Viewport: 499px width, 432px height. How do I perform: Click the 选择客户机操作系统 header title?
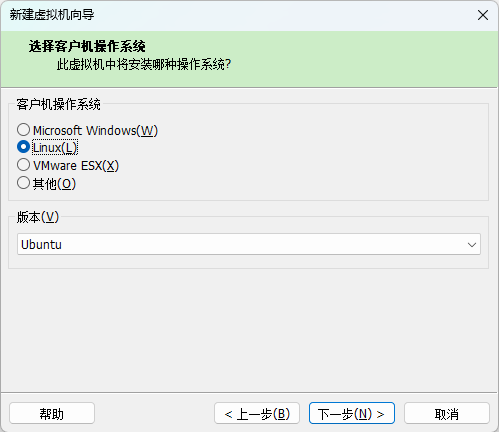point(87,46)
